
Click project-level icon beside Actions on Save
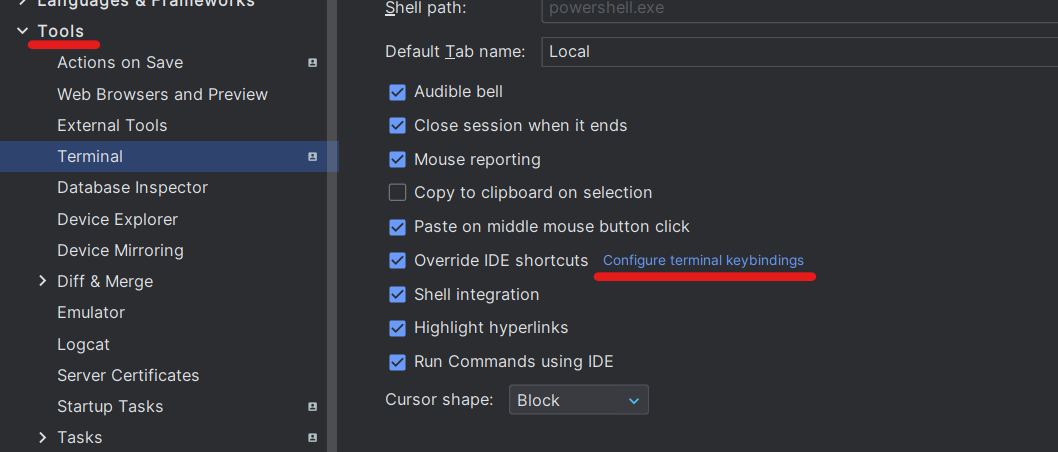312,63
